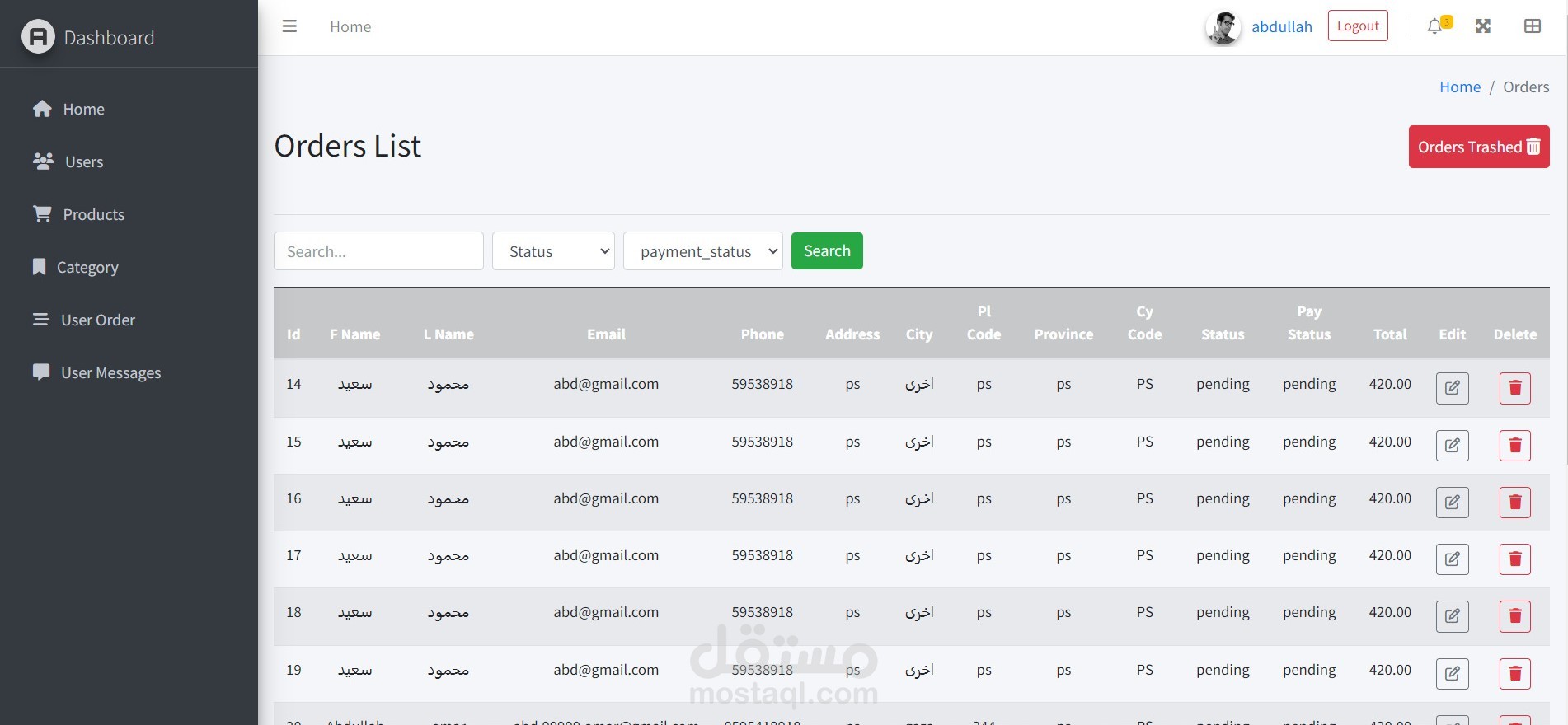The width and height of the screenshot is (1568, 725).
Task: Click abdullah's profile avatar
Action: [1223, 27]
